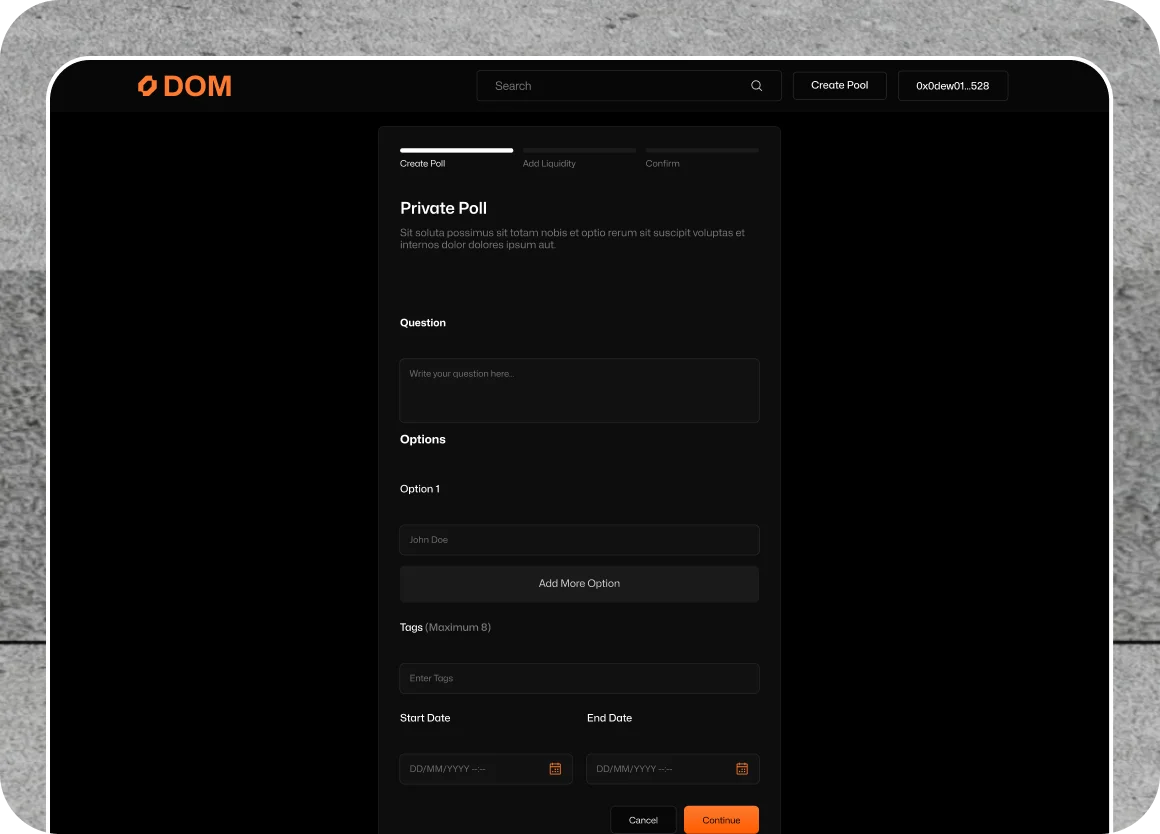Open the wallet address 0x0dew01...528 button
The height and width of the screenshot is (834, 1160).
952,86
